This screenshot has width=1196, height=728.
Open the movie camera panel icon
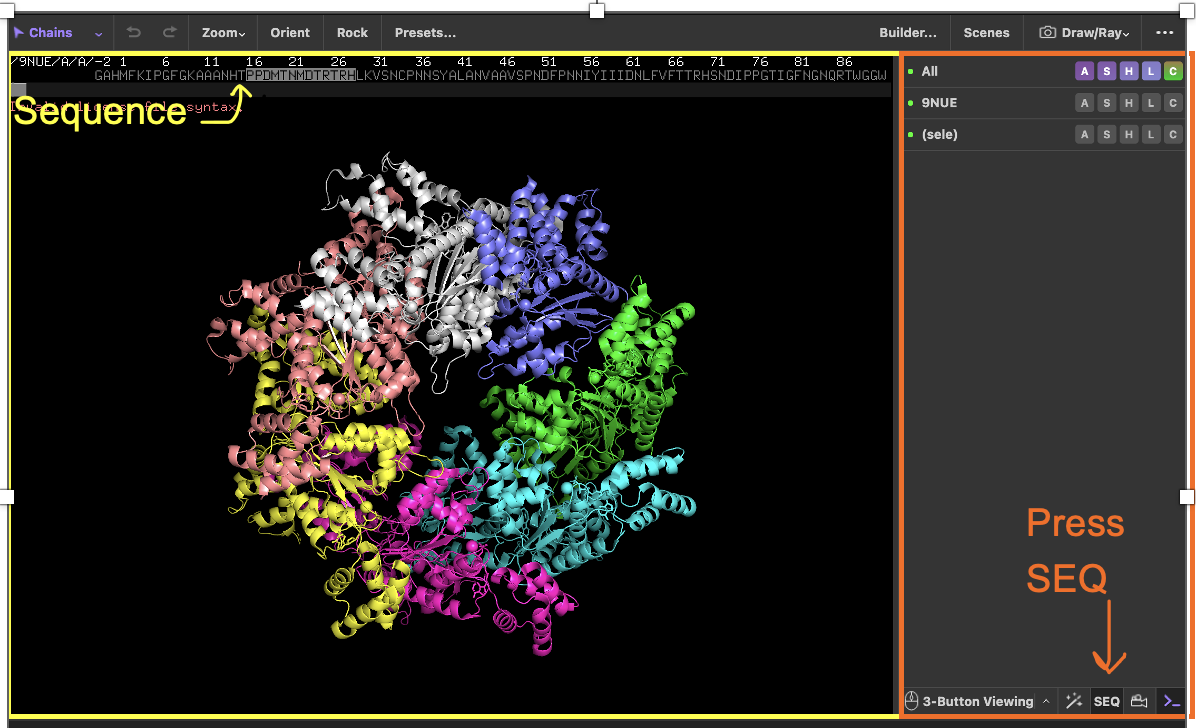point(1139,701)
